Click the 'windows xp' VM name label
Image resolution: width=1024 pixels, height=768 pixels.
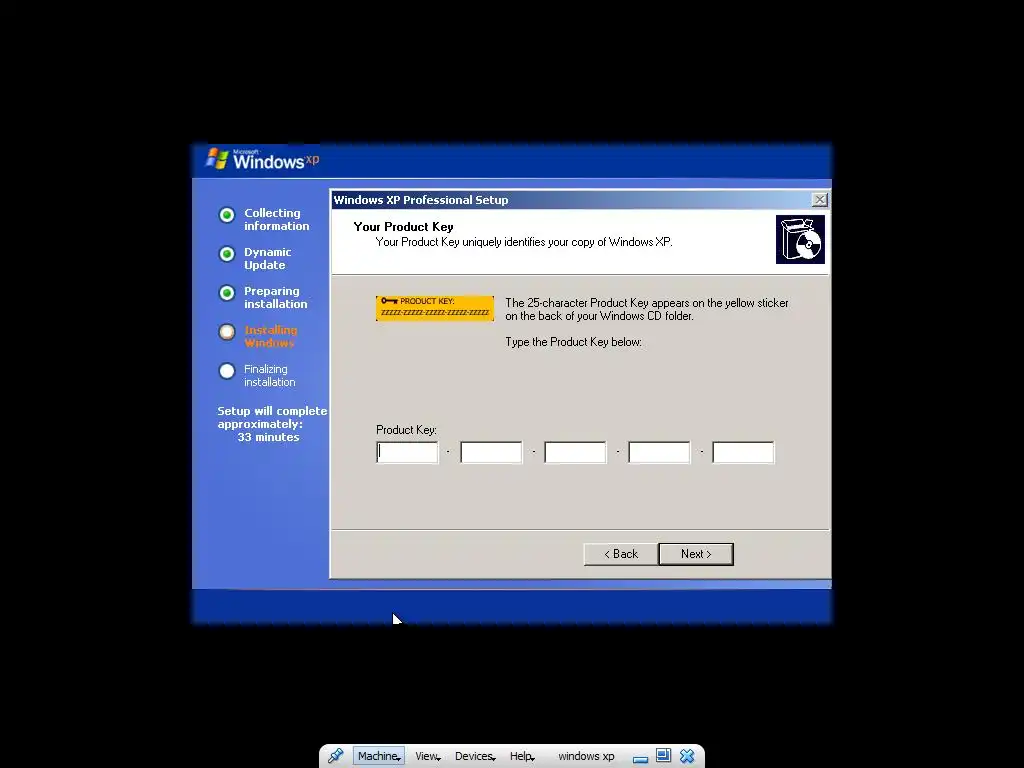pos(586,756)
